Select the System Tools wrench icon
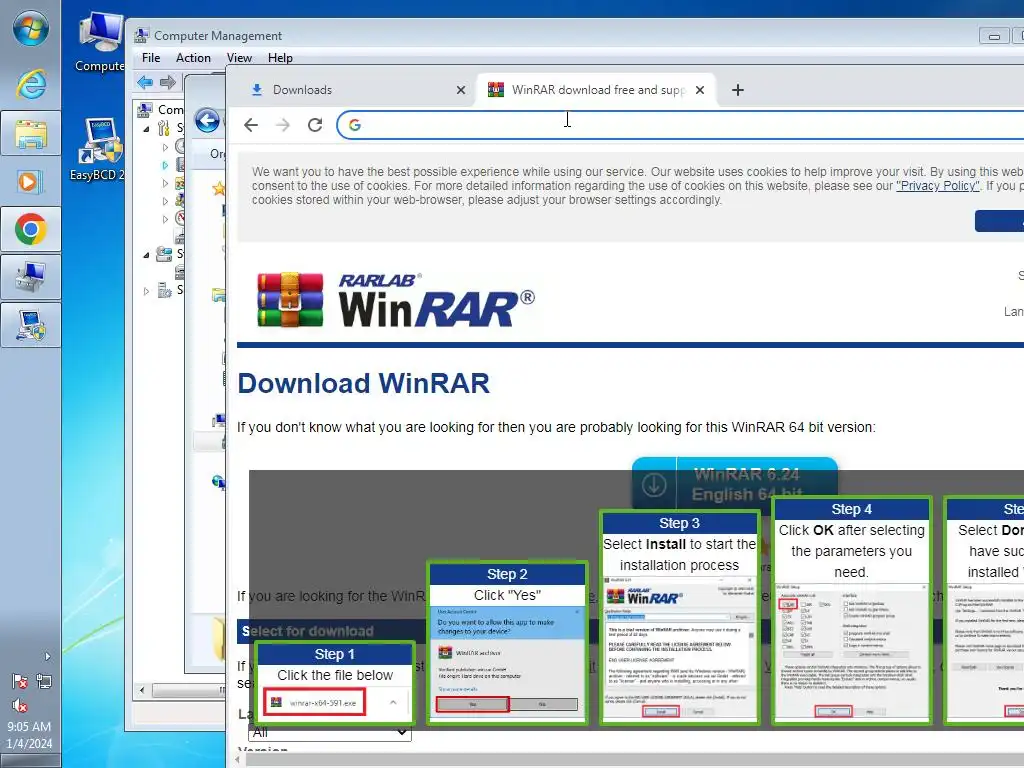This screenshot has height=768, width=1024. click(163, 128)
